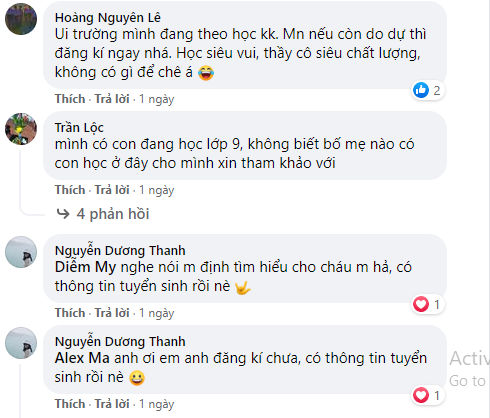This screenshot has width=490, height=418.
Task: Click Trả lời under Trần Lộc's comment
Action: (112, 190)
